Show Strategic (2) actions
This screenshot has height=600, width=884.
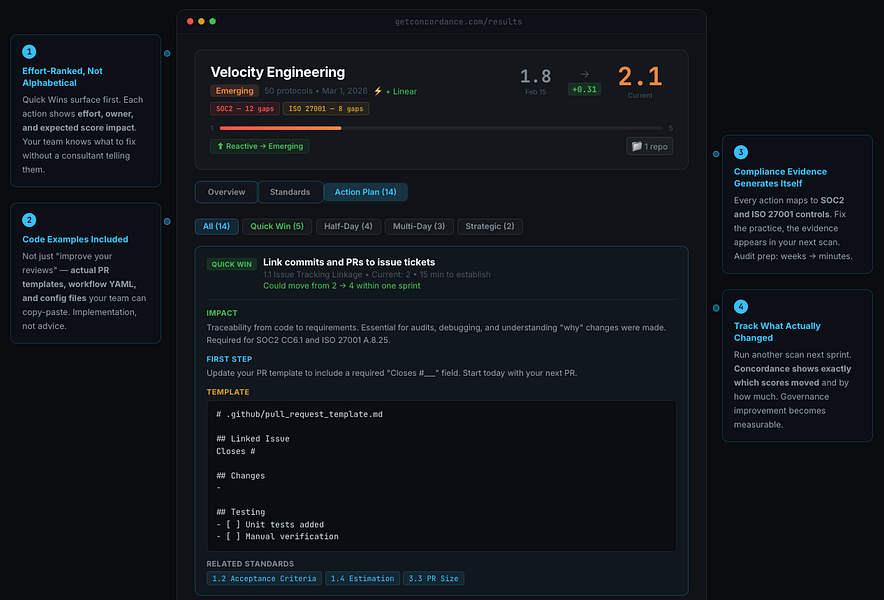coord(490,226)
